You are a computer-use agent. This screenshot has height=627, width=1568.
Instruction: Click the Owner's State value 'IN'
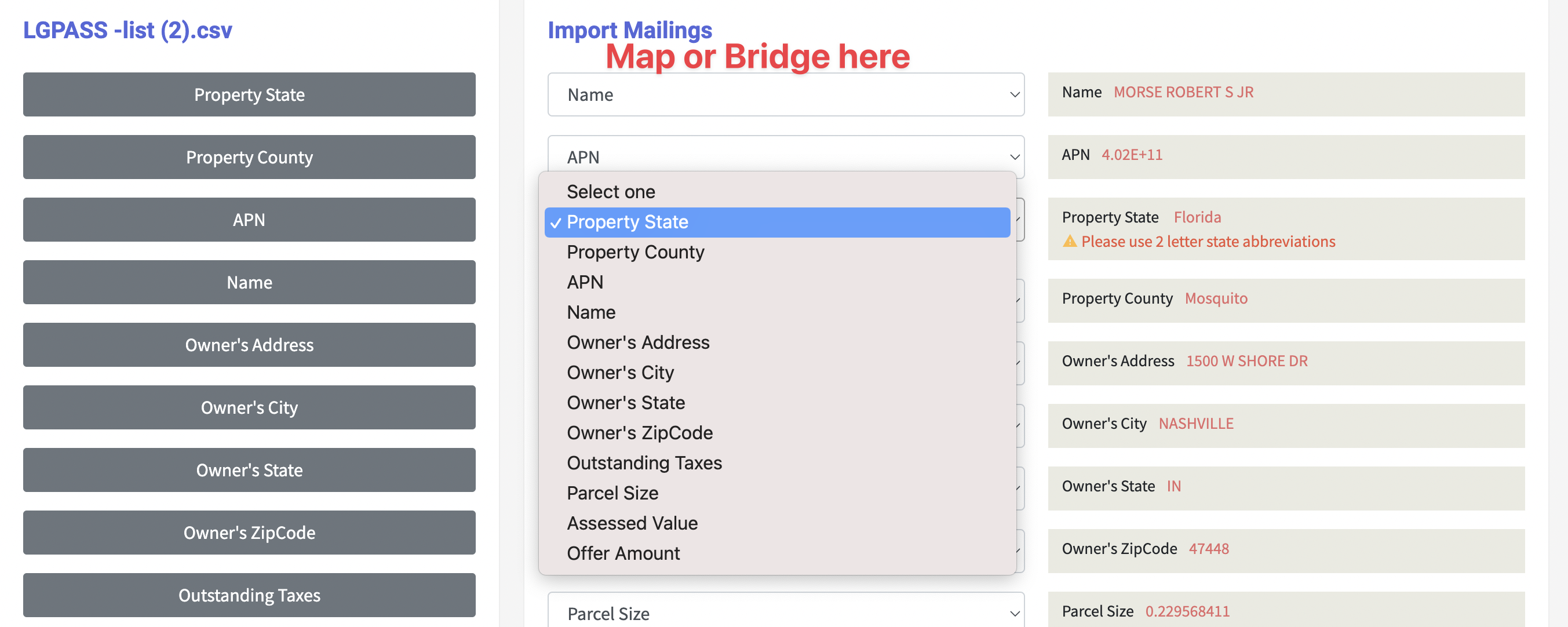tap(1173, 486)
